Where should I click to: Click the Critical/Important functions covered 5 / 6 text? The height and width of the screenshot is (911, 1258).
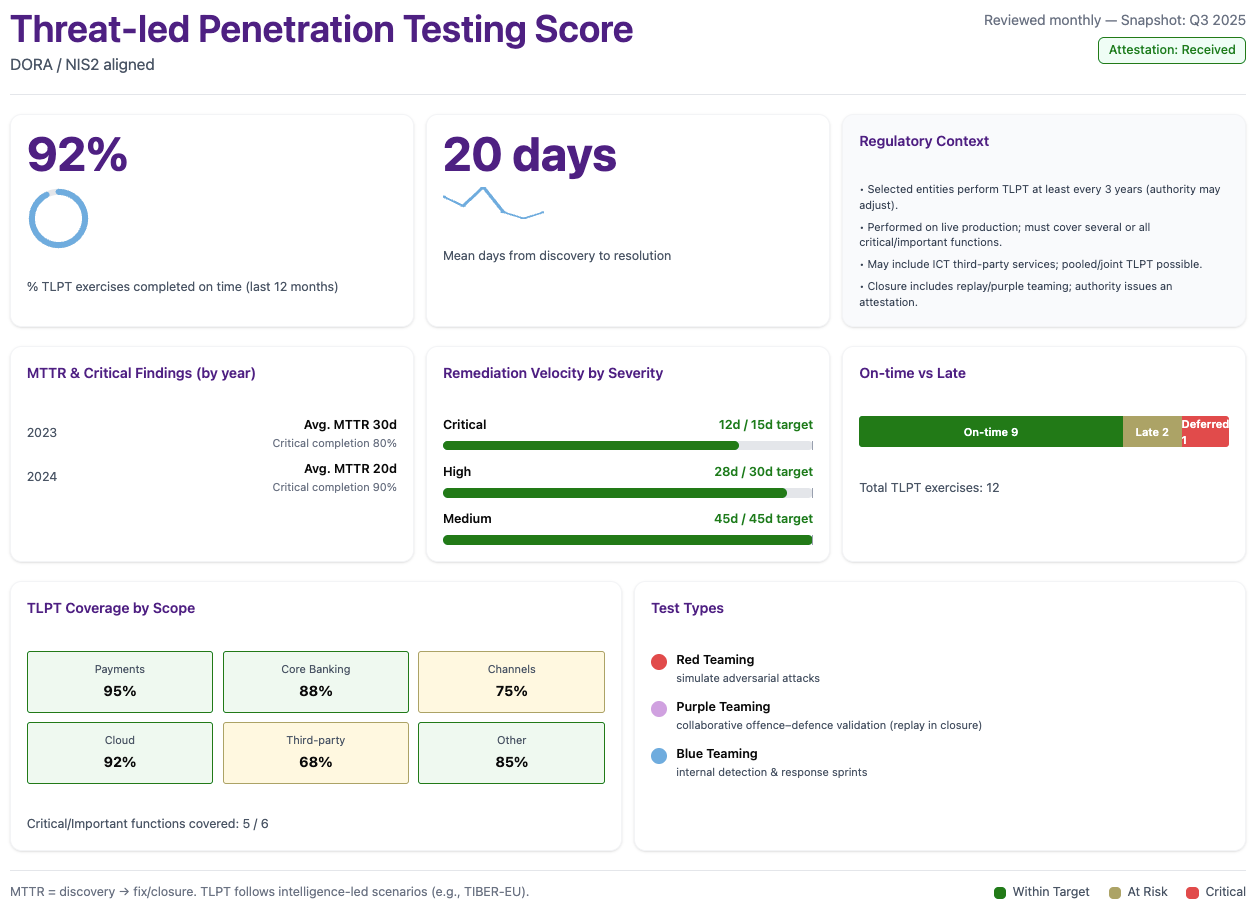[148, 824]
